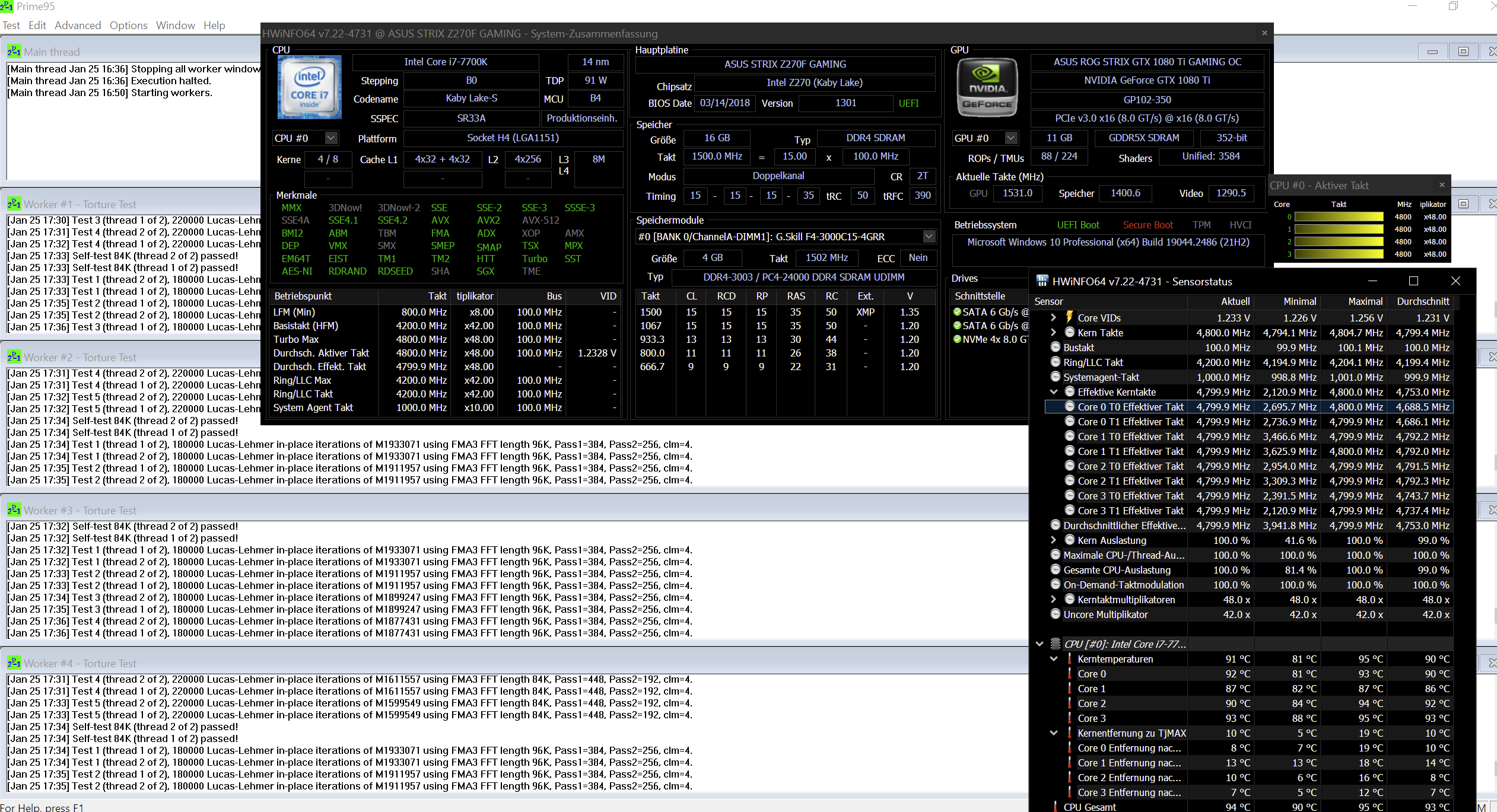1497x812 pixels.
Task: Collapse the Effektive Kerntakte tree group
Action: 1053,391
